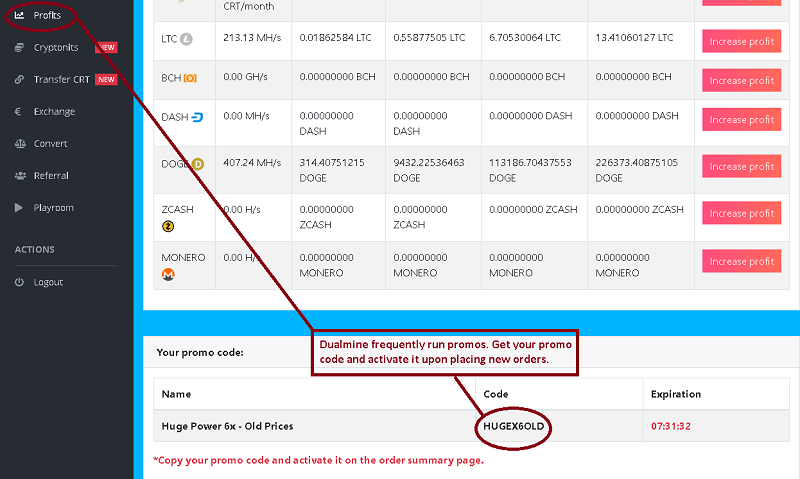800x479 pixels.
Task: Click the Profits chart icon
Action: click(19, 15)
